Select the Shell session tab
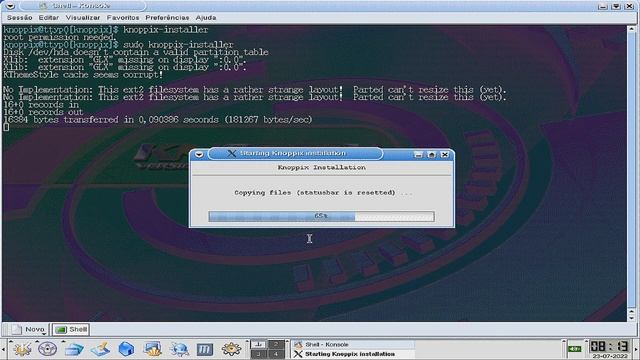640x360 pixels. click(71, 329)
